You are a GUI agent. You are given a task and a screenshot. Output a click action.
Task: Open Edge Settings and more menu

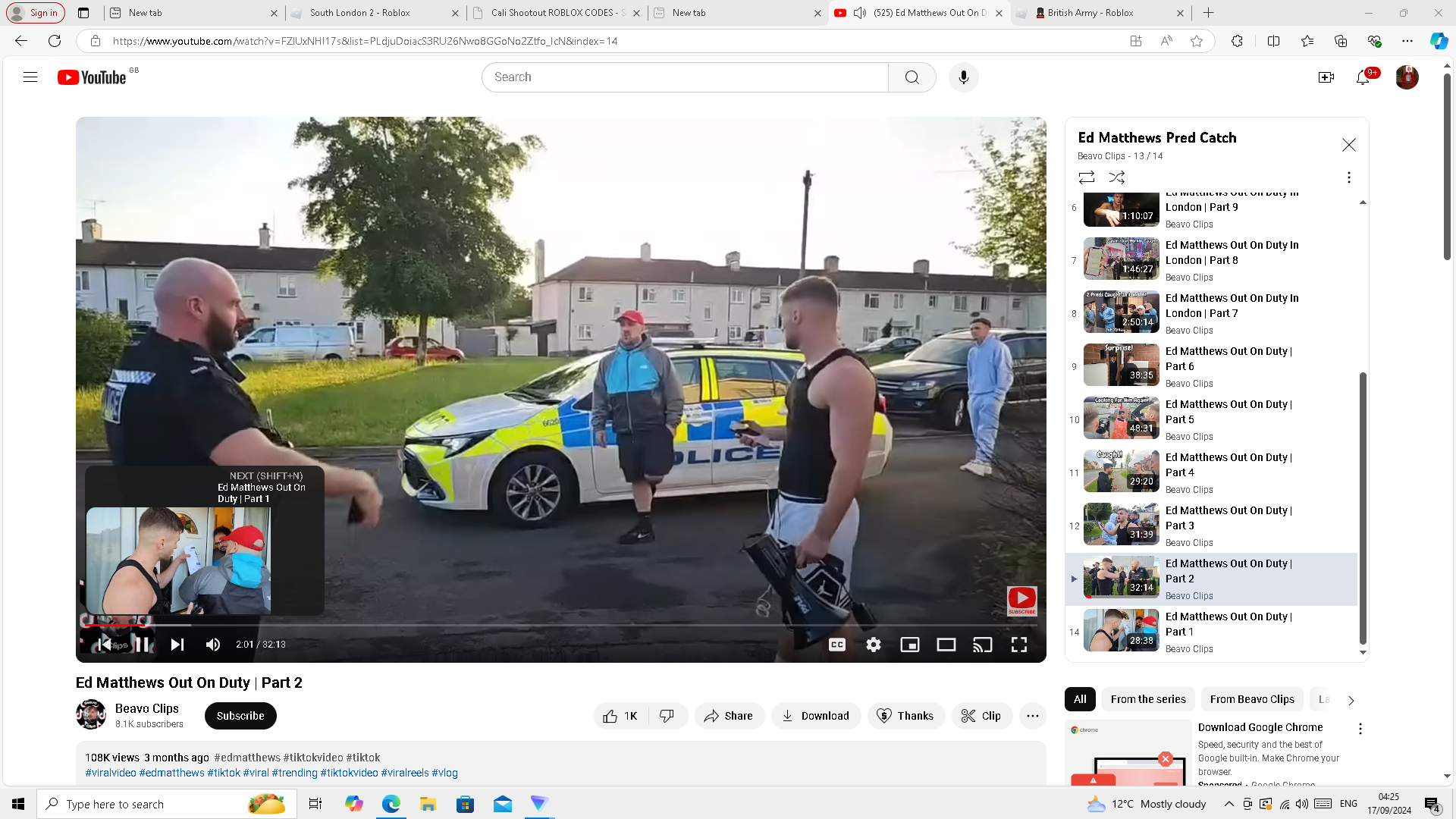[x=1407, y=41]
